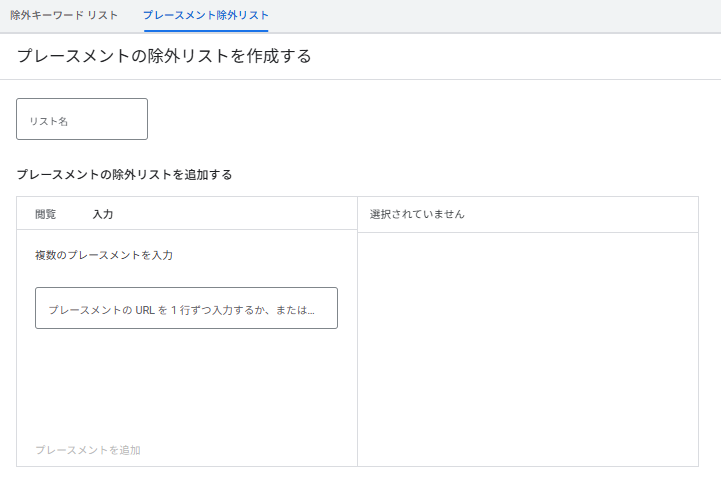Click the リスト名 input field
The height and width of the screenshot is (496, 721).
click(82, 120)
